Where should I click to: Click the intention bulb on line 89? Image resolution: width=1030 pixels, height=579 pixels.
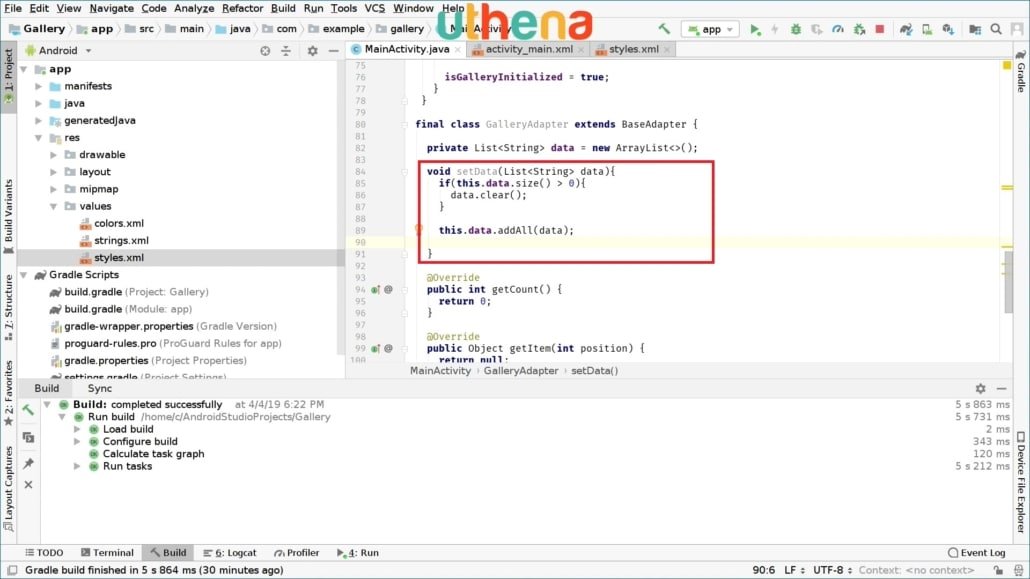coord(418,229)
